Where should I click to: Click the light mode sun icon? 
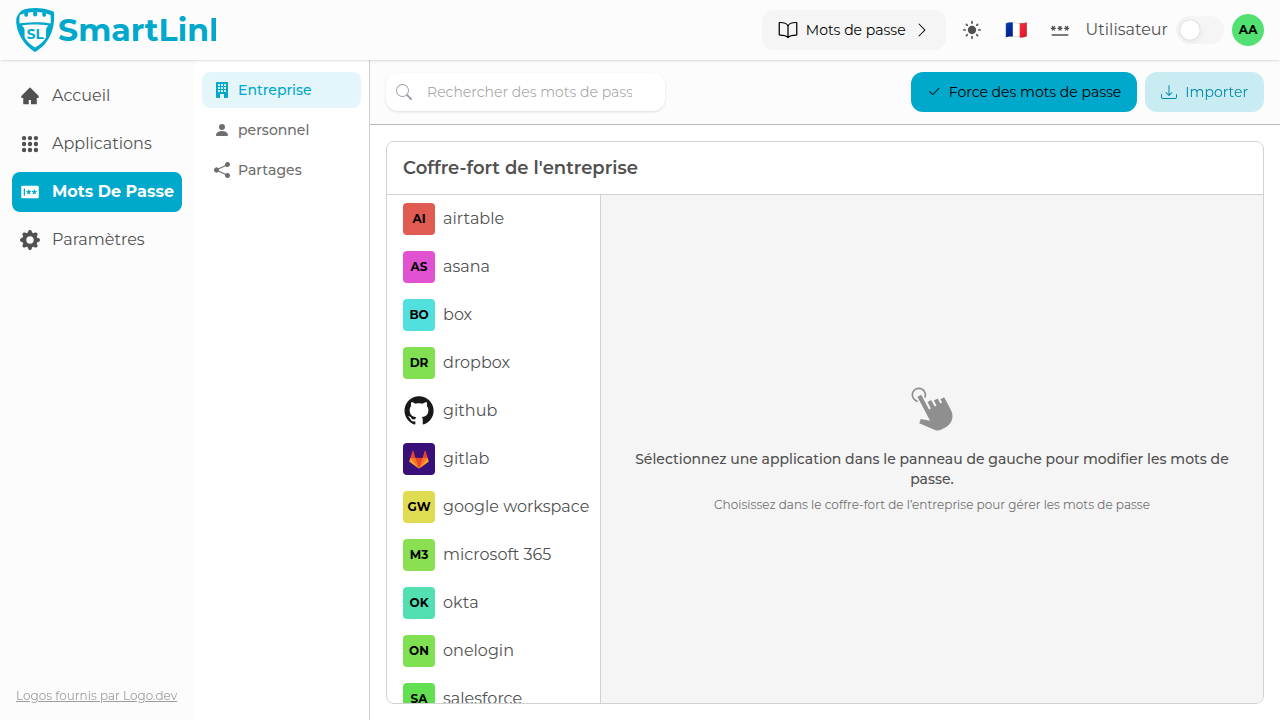tap(971, 29)
